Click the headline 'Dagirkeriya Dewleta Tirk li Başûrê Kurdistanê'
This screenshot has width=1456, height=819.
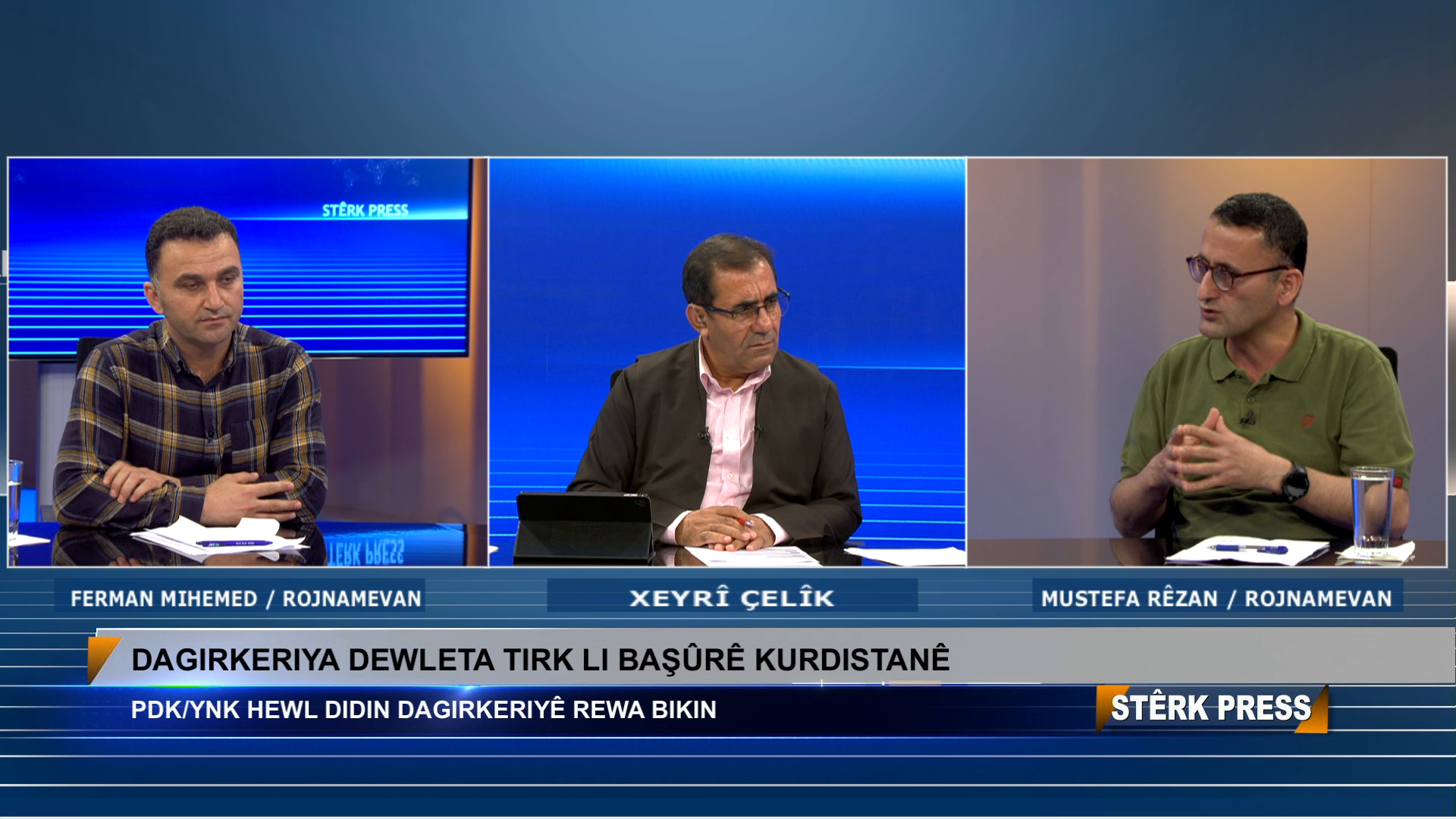pos(540,659)
